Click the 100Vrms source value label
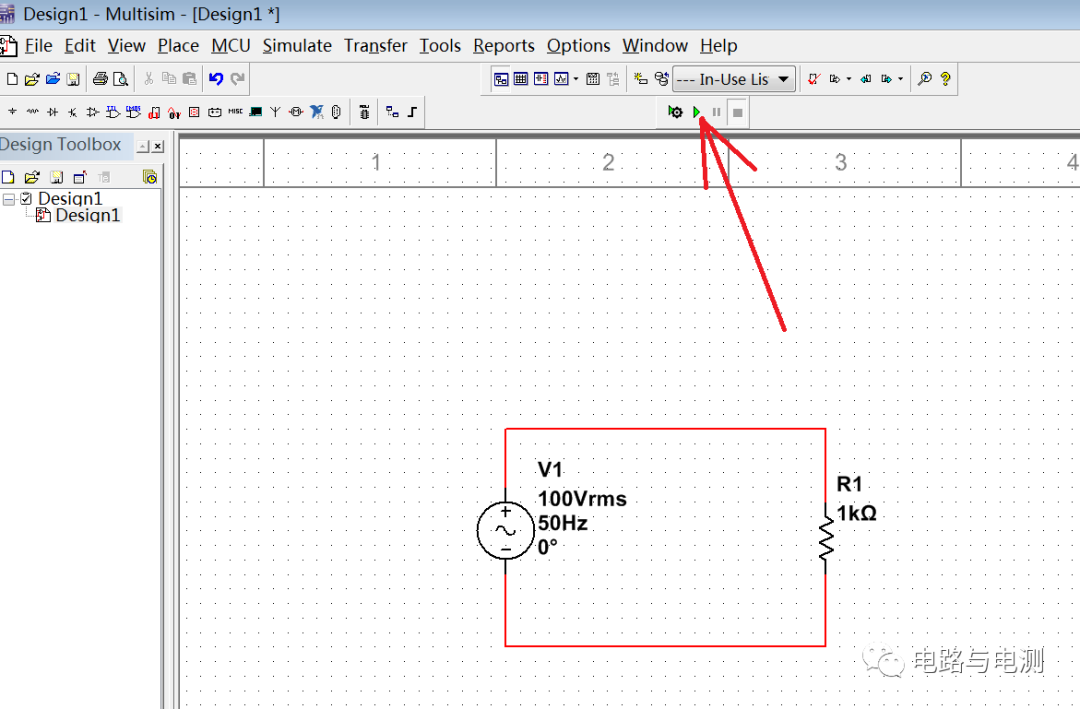This screenshot has width=1080, height=709. click(x=582, y=499)
